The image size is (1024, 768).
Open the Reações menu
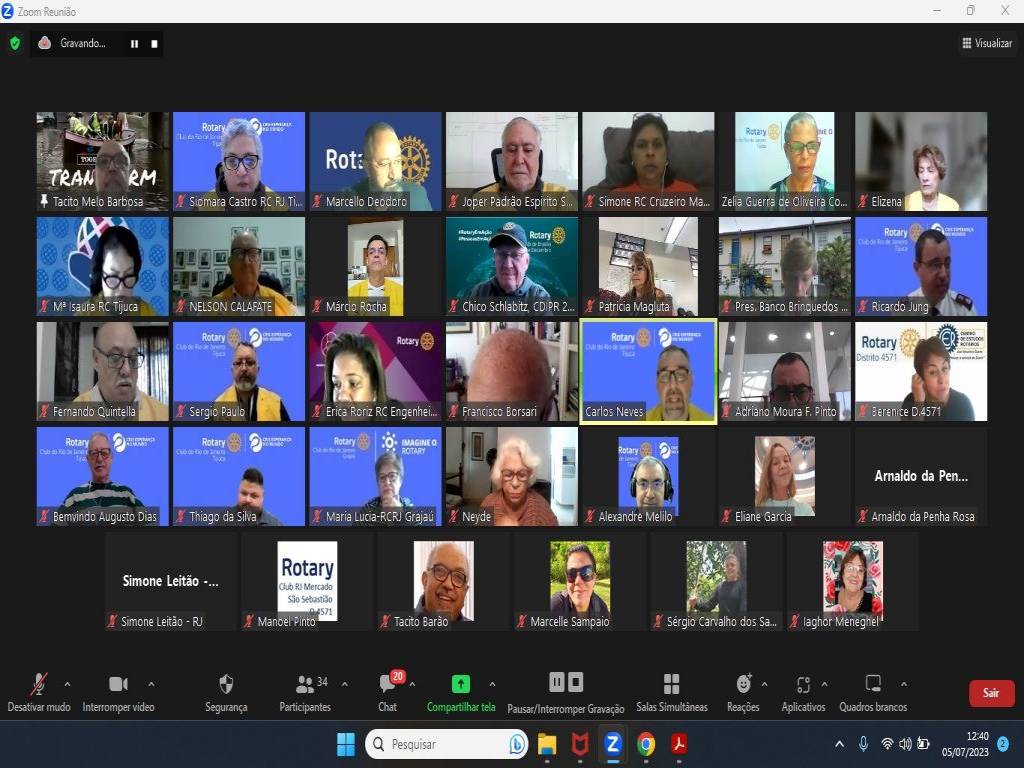coord(743,685)
